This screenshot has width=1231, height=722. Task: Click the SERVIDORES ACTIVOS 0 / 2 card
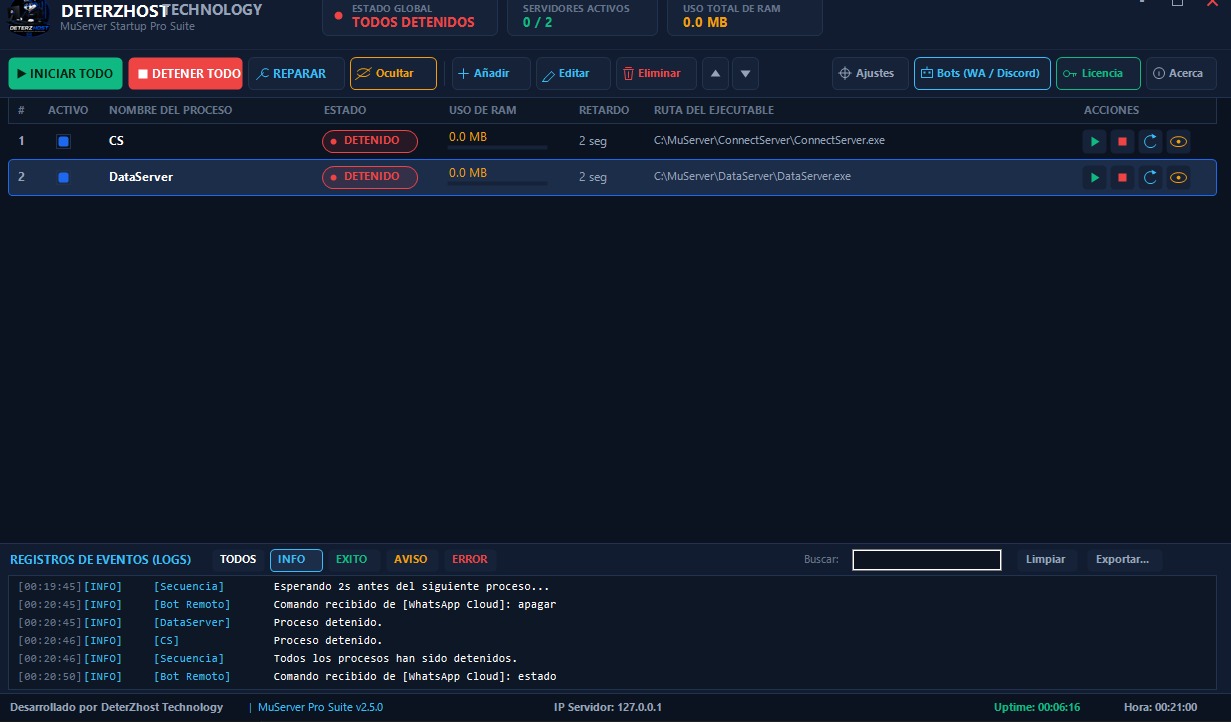point(583,16)
